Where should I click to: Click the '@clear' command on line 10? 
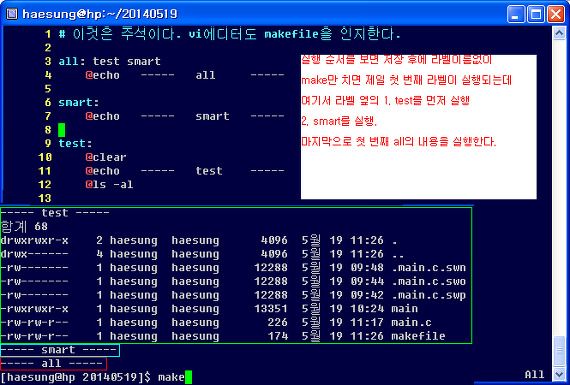pos(106,157)
